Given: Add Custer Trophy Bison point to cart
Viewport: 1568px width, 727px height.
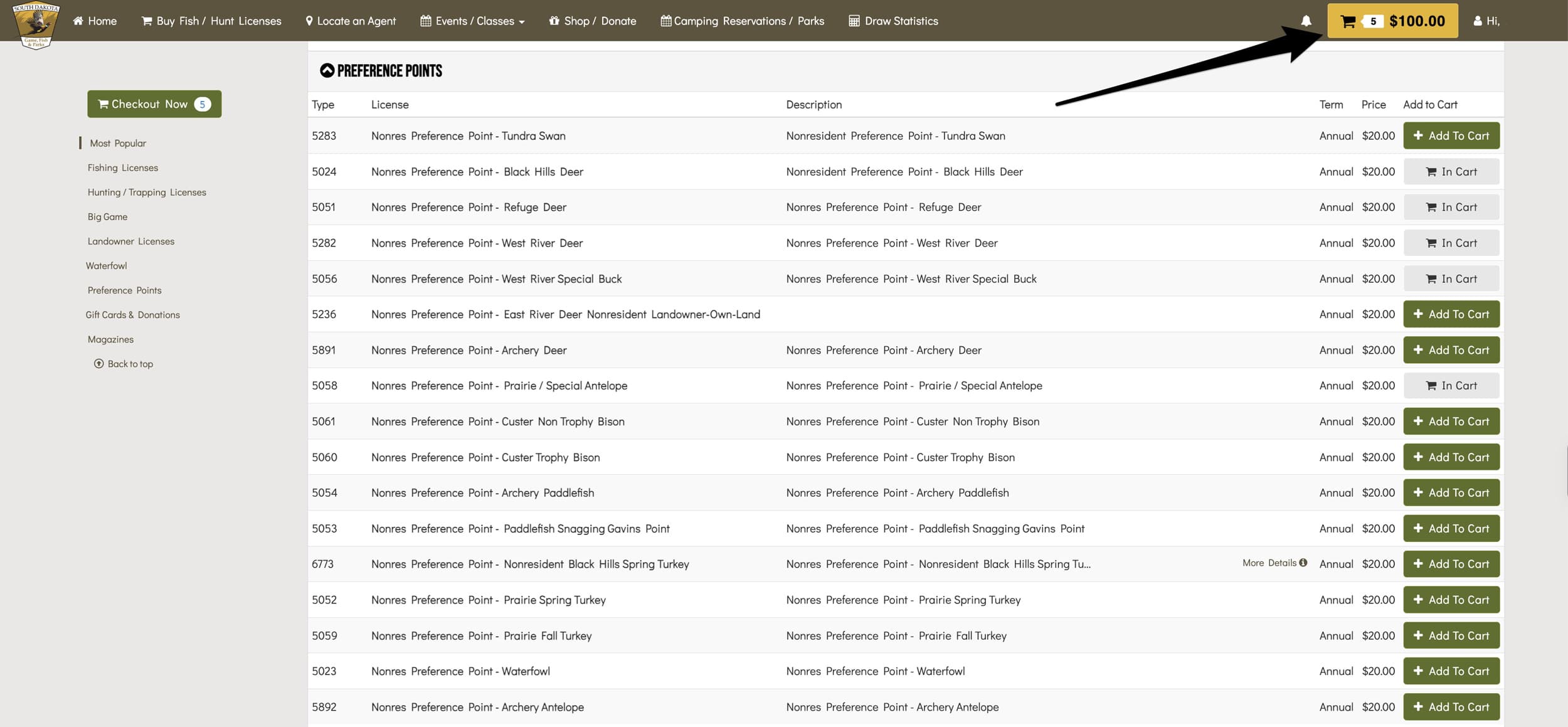Looking at the screenshot, I should tap(1451, 457).
